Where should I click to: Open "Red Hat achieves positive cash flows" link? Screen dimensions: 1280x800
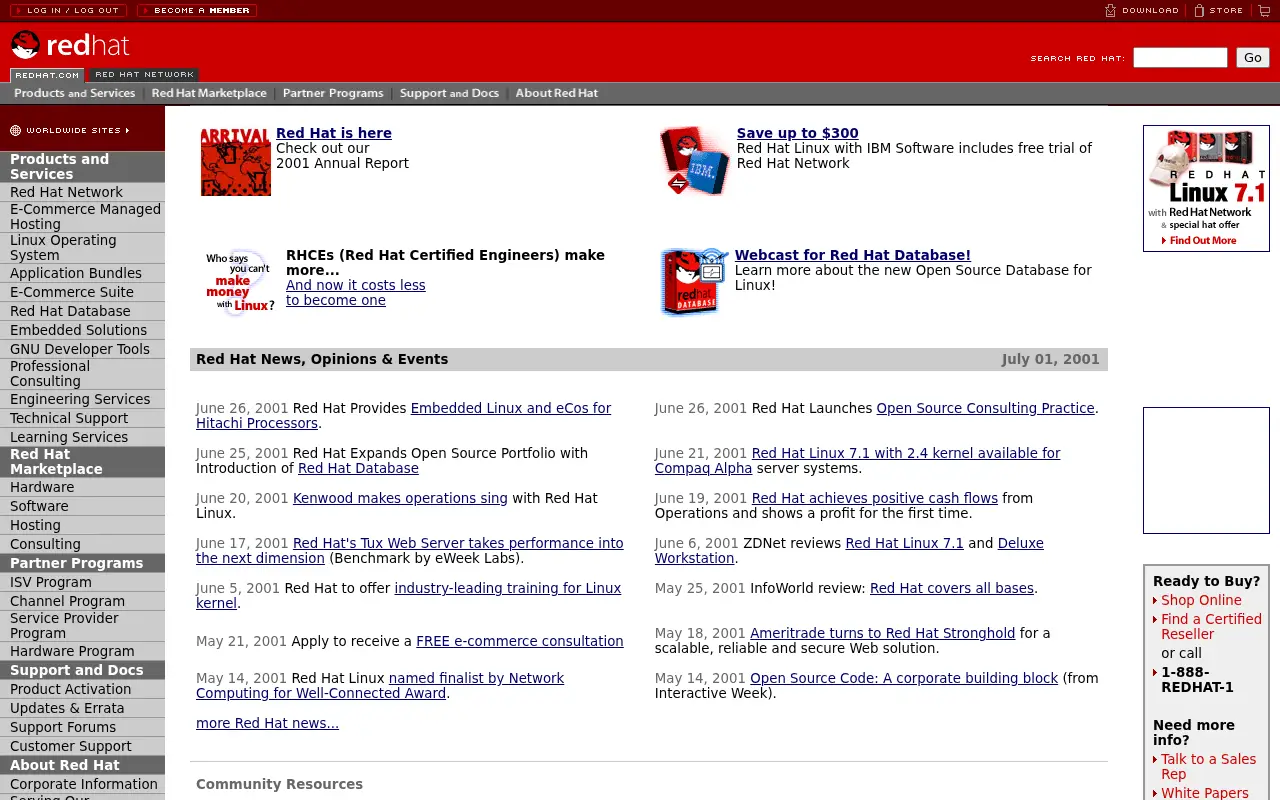coord(875,498)
